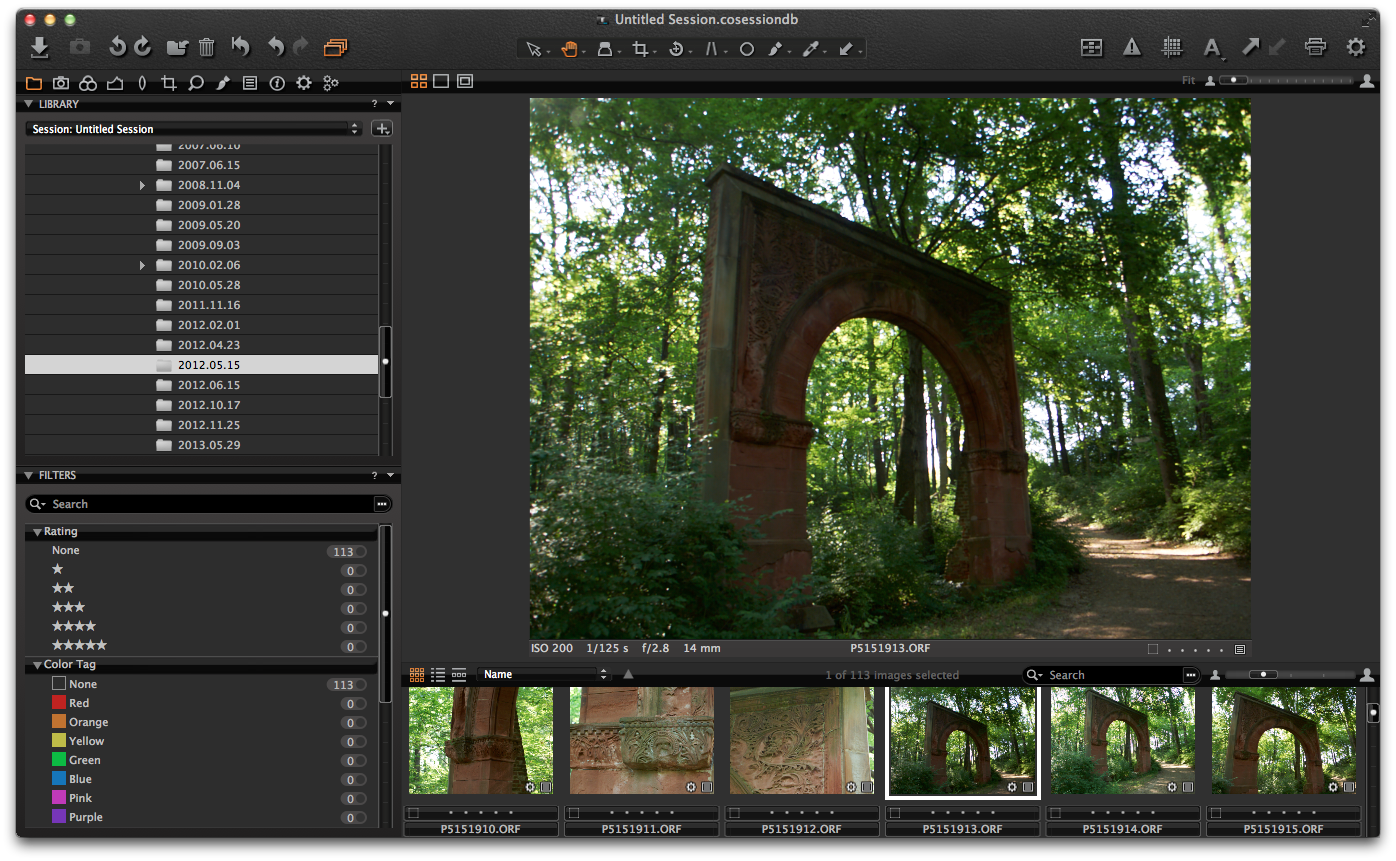Viewport: 1396px width, 861px height.
Task: Click the trash Delete icon
Action: [x=206, y=47]
